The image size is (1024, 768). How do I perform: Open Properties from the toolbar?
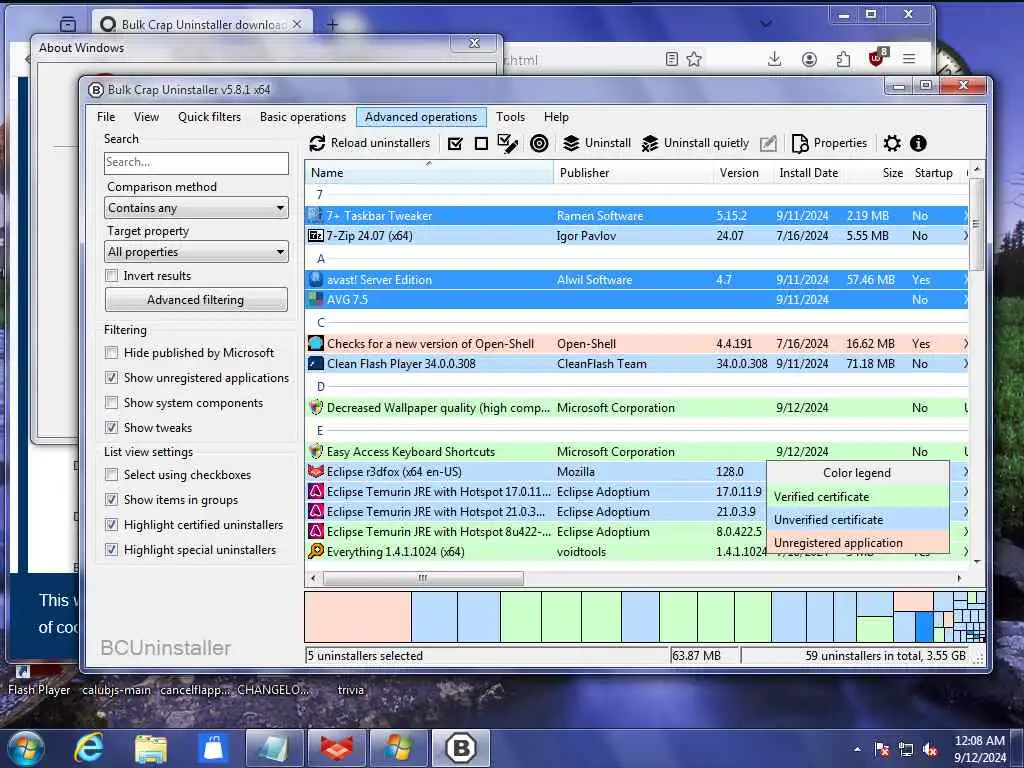829,143
